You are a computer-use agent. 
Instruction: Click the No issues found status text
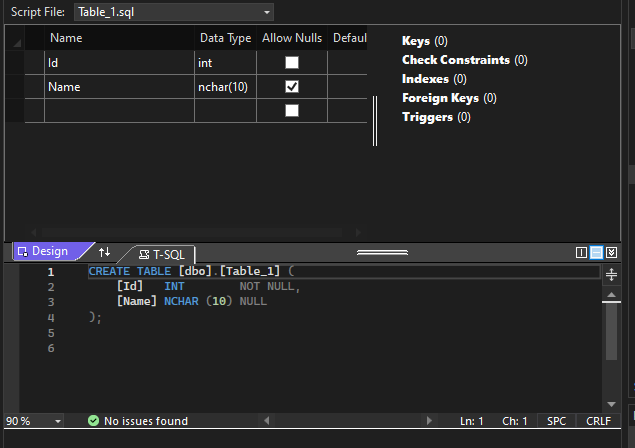point(146,421)
